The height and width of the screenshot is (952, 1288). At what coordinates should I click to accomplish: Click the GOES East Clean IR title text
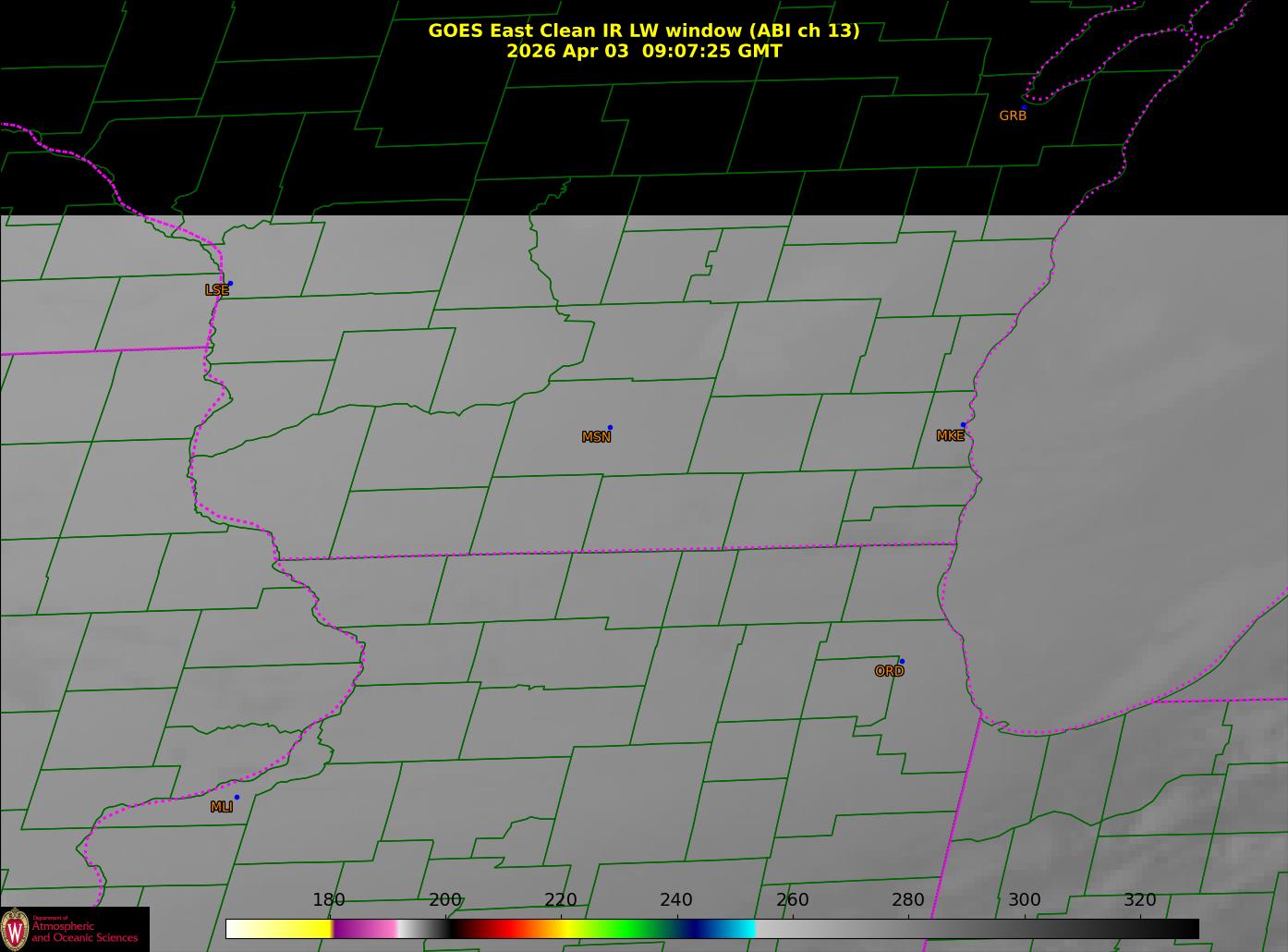(643, 31)
